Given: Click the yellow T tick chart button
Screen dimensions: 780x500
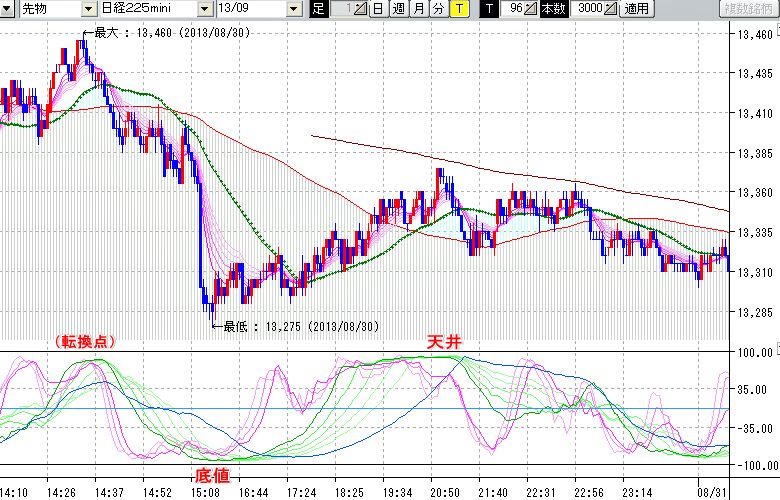Looking at the screenshot, I should click(458, 9).
